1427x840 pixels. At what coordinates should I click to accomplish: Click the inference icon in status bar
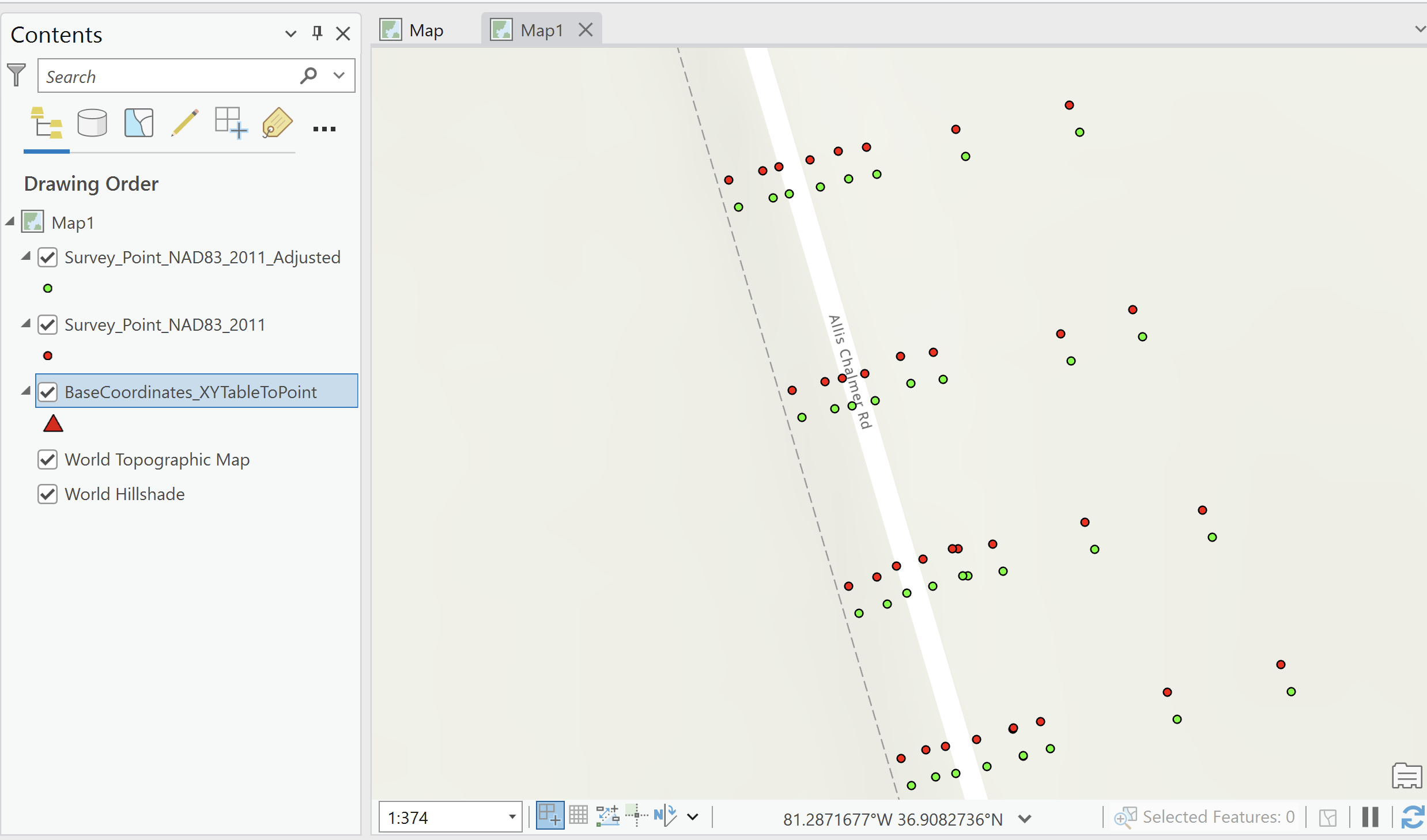pos(637,816)
